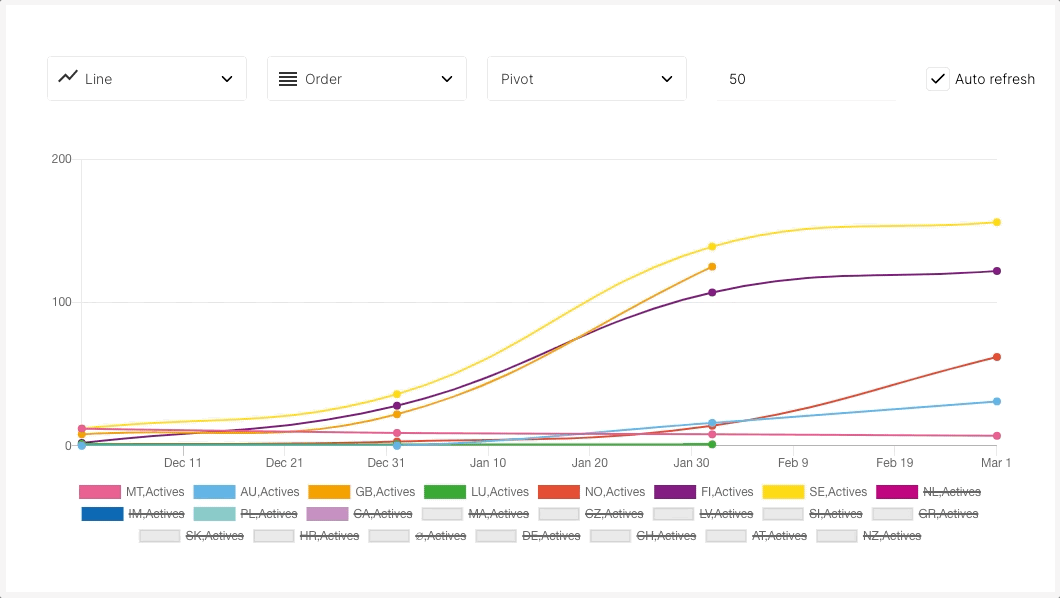The image size is (1060, 598).
Task: Enable the IM,Actives legend item
Action: click(156, 514)
